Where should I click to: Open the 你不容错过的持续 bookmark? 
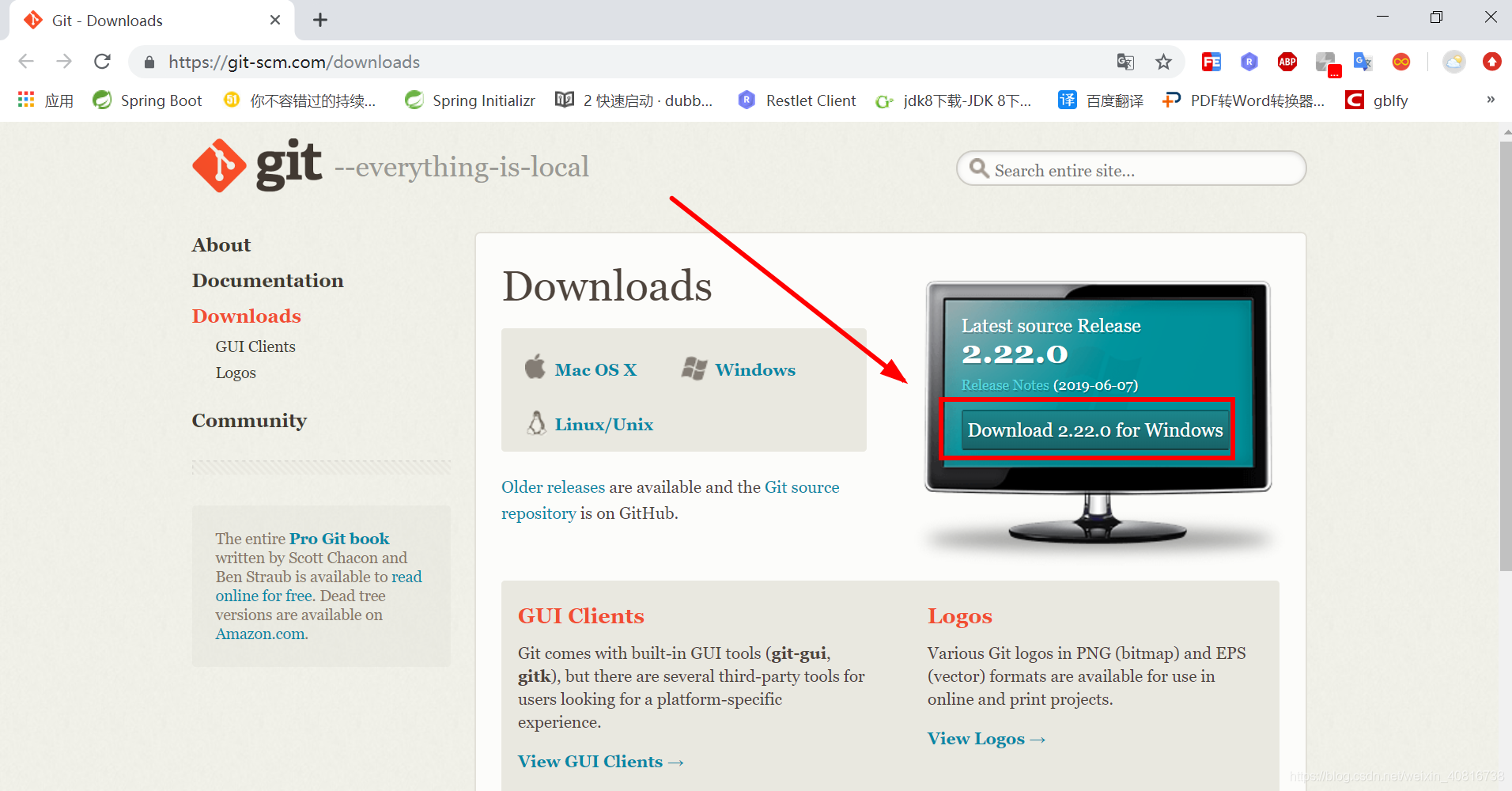point(300,100)
